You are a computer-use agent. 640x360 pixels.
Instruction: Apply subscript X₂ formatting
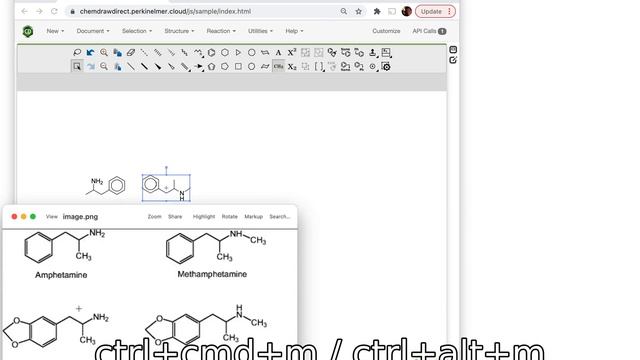click(292, 66)
